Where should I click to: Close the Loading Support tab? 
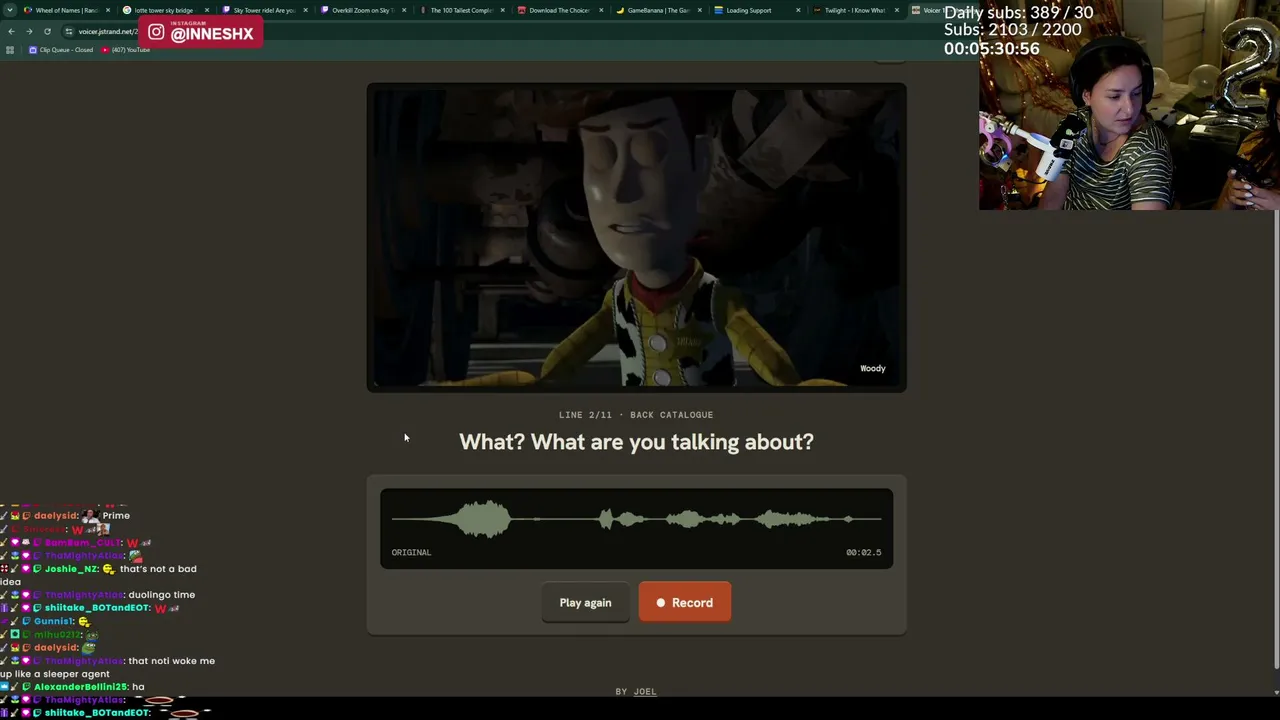[x=798, y=10]
